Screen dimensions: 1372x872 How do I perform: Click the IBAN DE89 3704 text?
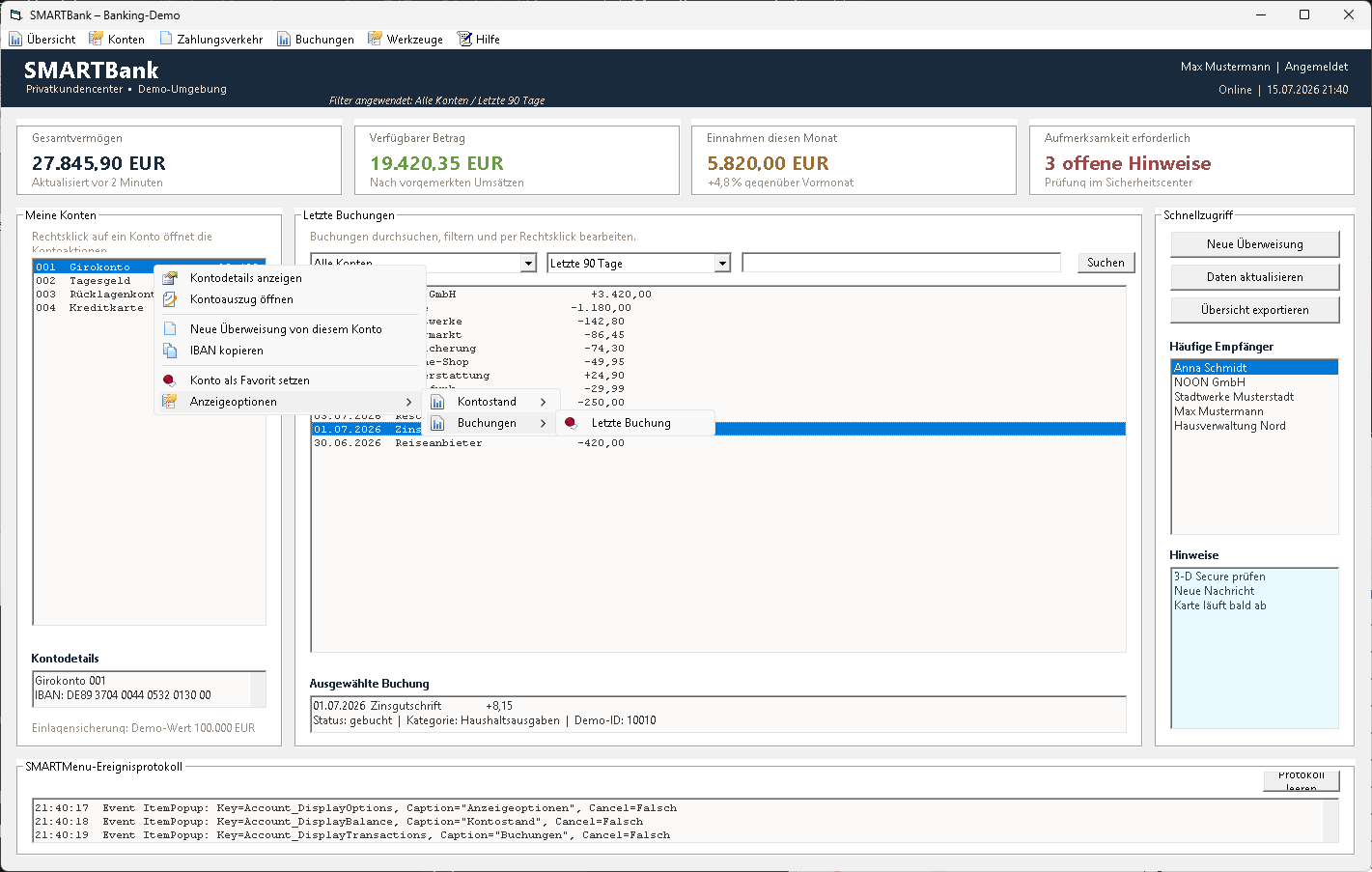(123, 695)
